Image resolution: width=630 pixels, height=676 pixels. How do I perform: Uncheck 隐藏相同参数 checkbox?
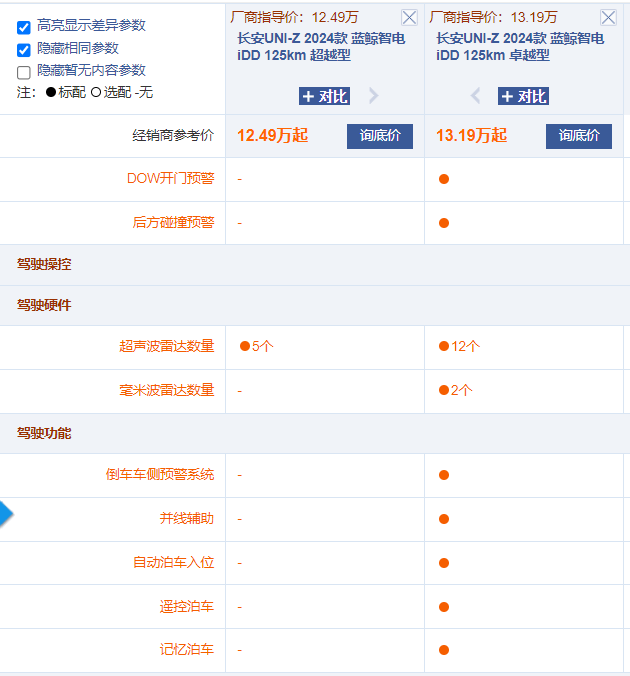click(x=24, y=50)
